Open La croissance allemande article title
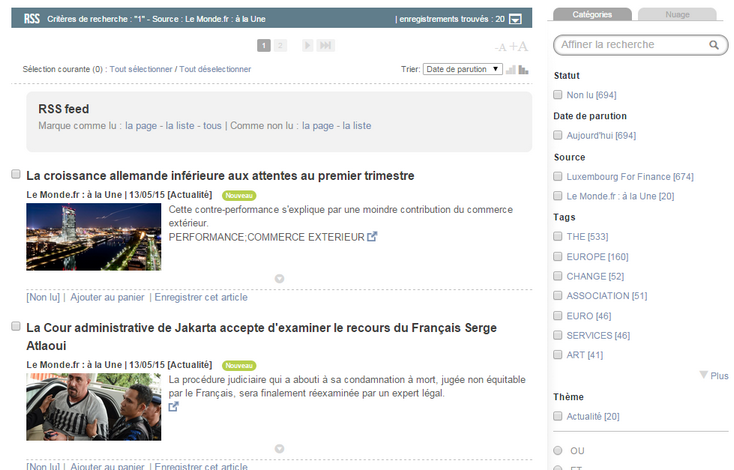The width and height of the screenshot is (734, 470). pyautogui.click(x=220, y=176)
